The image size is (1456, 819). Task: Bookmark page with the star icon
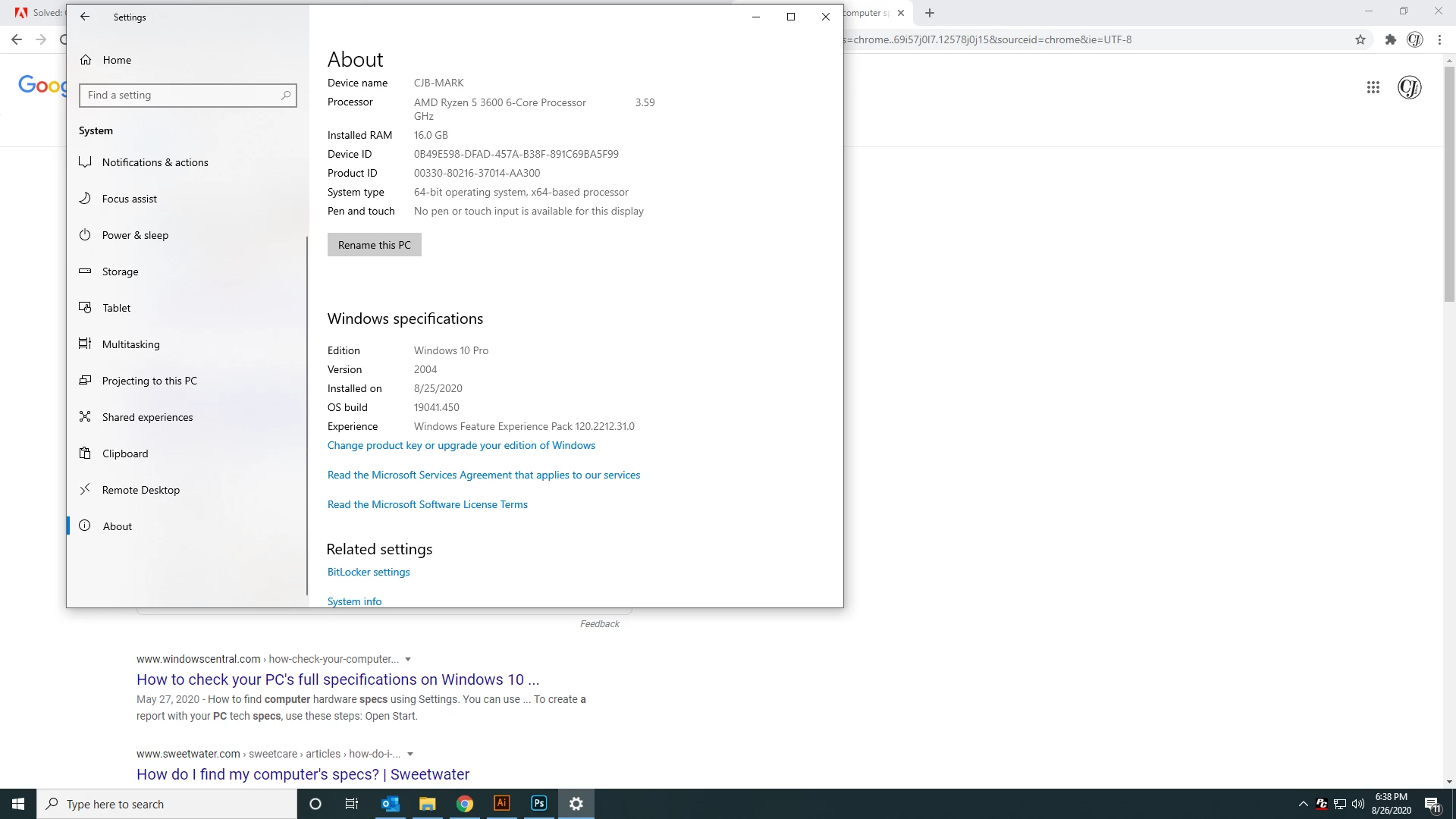click(1360, 39)
